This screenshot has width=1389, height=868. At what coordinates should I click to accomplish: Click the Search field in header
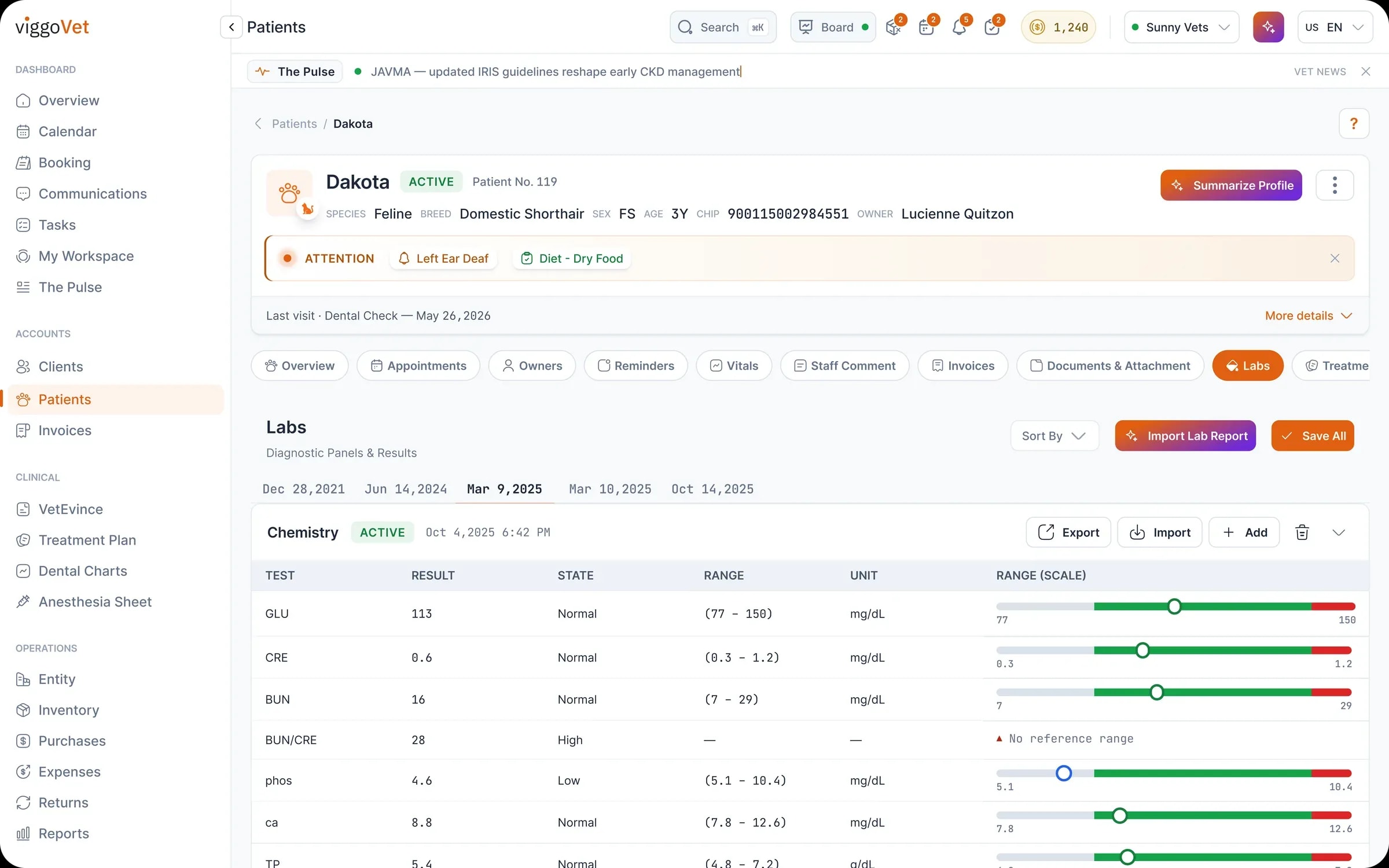pyautogui.click(x=723, y=27)
